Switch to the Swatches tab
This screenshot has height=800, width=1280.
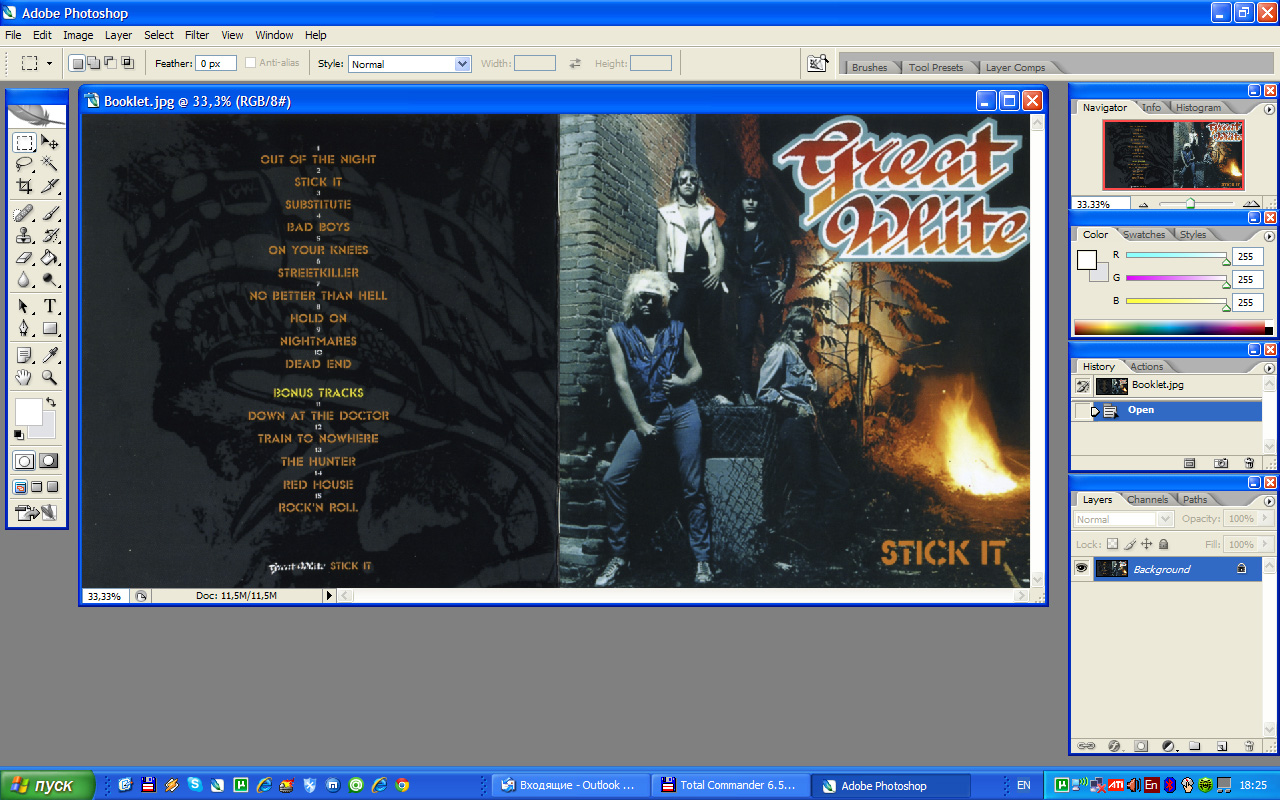tap(1144, 235)
